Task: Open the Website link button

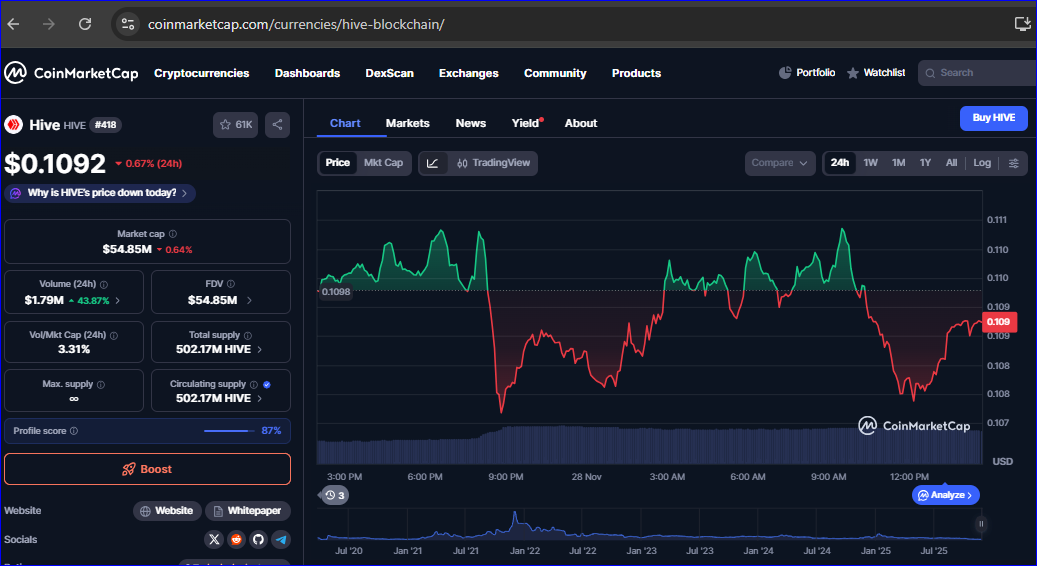Action: (x=166, y=510)
